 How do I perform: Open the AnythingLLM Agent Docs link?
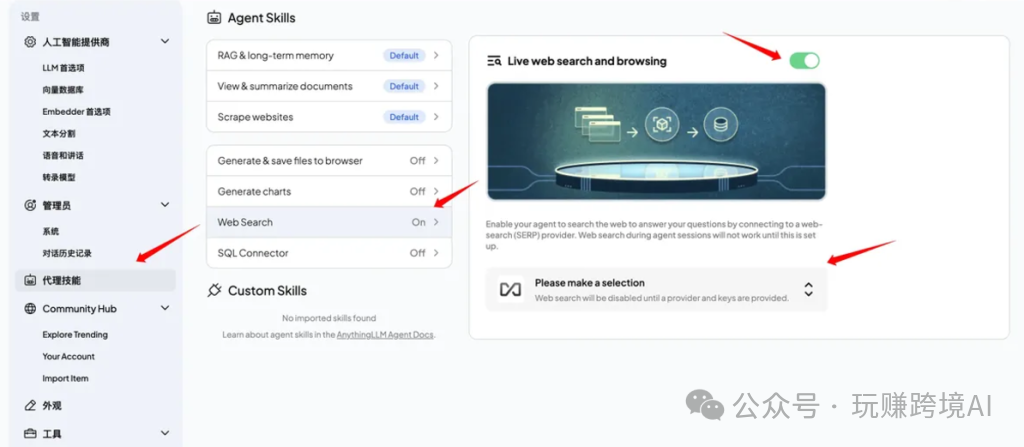tap(385, 335)
